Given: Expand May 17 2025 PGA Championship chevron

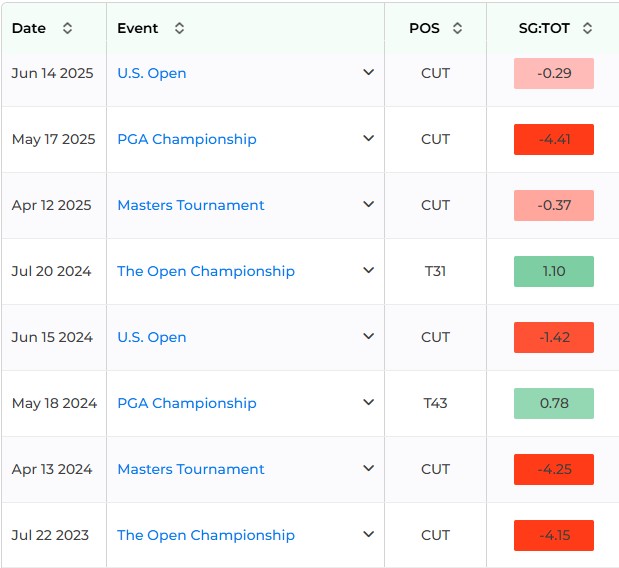Looking at the screenshot, I should [x=368, y=139].
